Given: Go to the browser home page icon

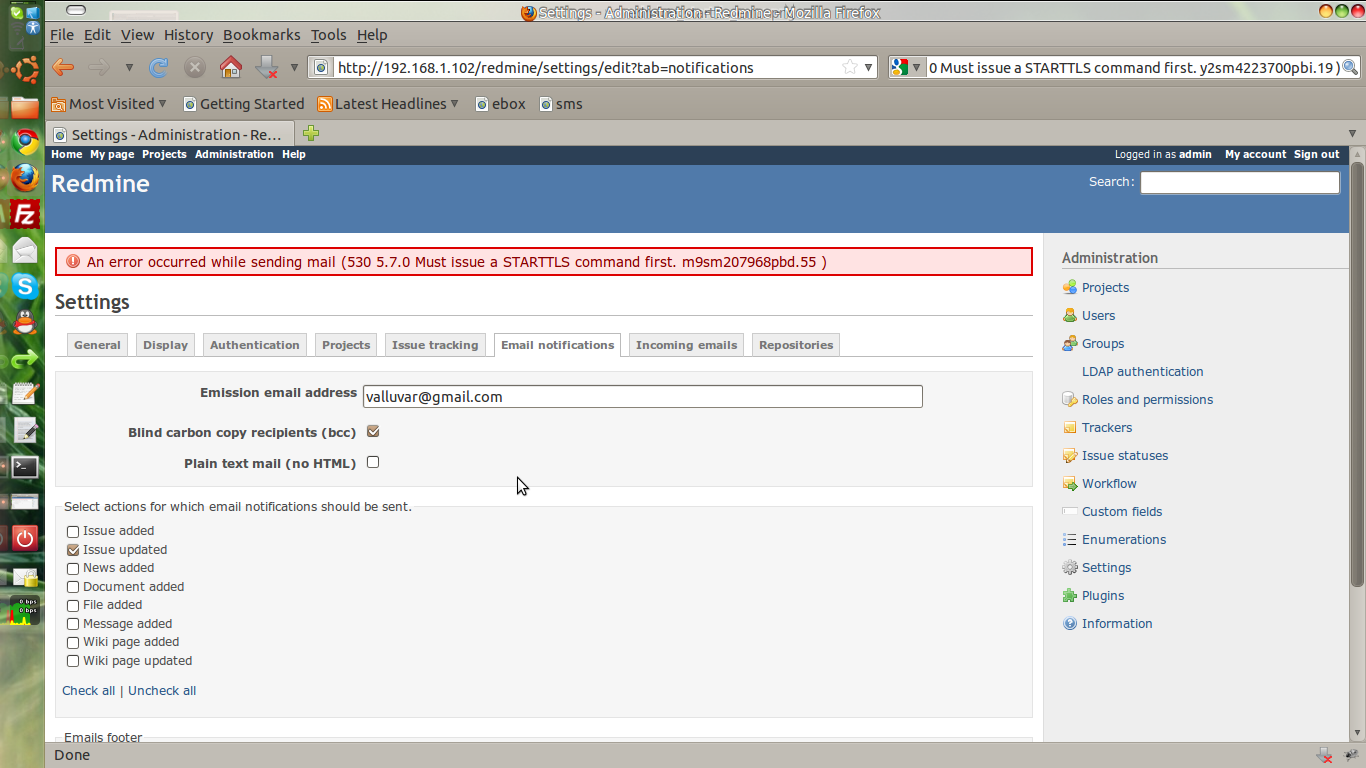Looking at the screenshot, I should click(230, 68).
